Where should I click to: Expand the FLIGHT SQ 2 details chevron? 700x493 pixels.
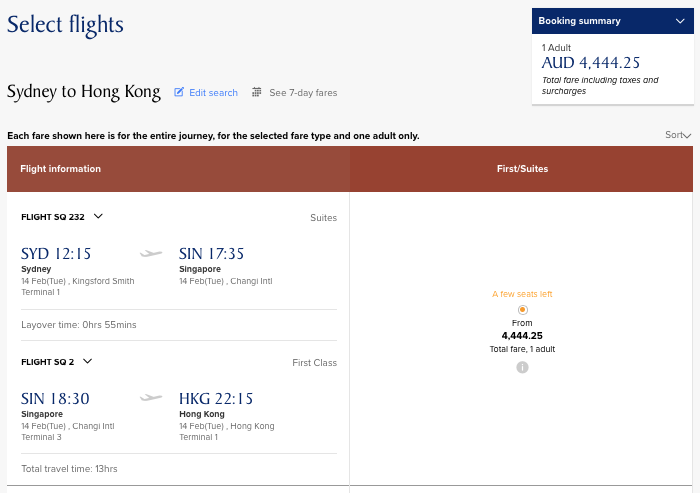point(88,362)
